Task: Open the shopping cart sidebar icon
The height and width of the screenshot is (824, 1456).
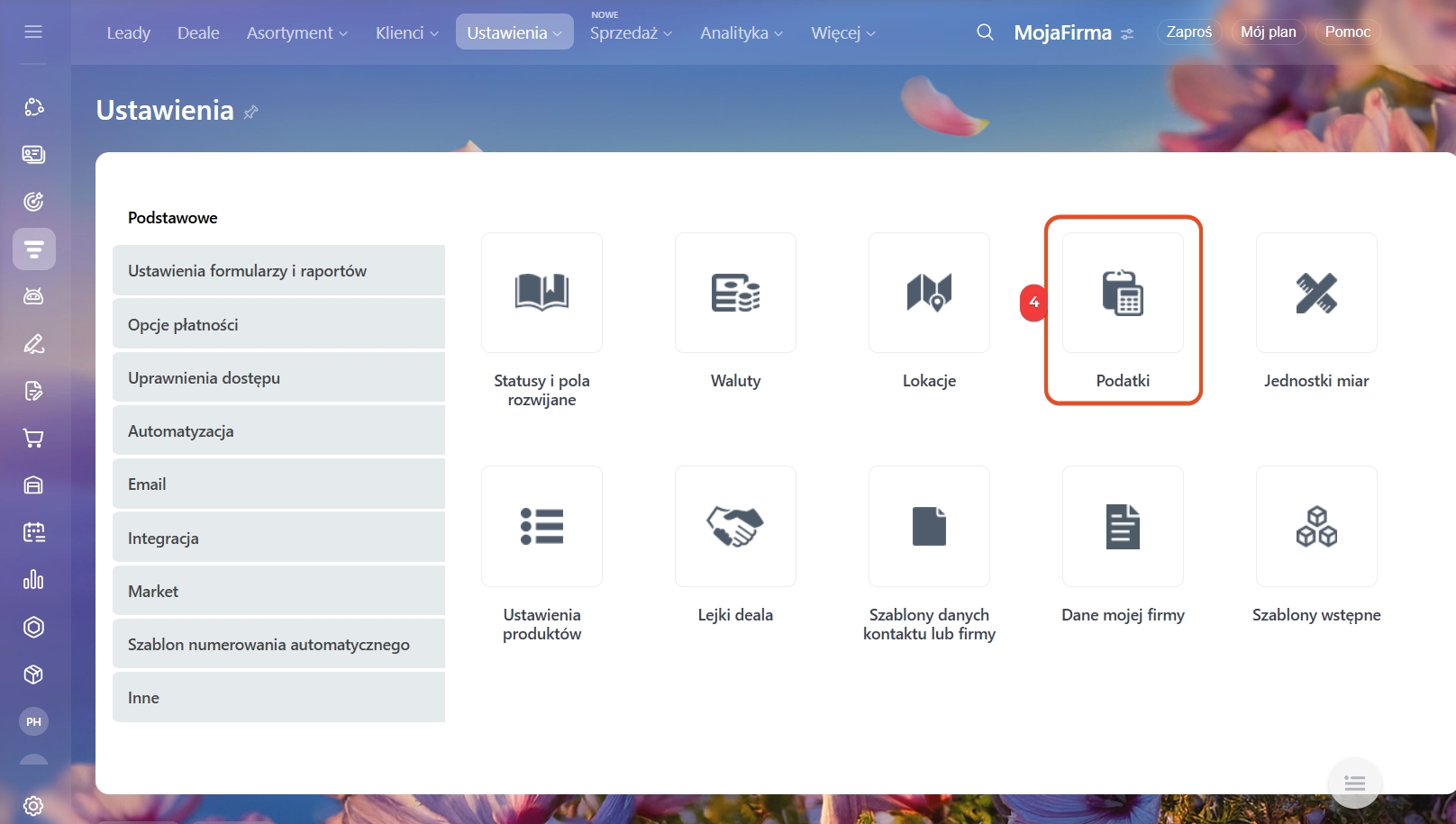Action: coord(33,439)
